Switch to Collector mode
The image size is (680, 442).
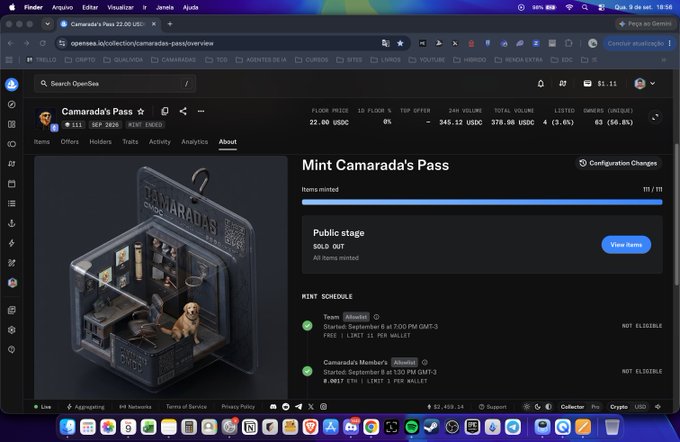(572, 407)
